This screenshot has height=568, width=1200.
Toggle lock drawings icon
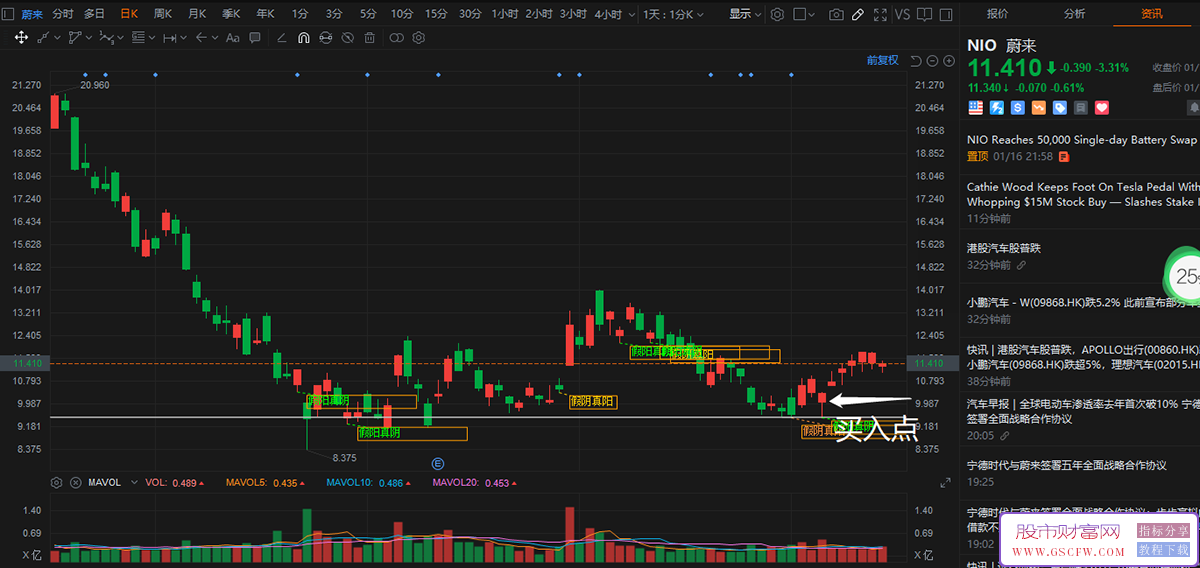(326, 37)
